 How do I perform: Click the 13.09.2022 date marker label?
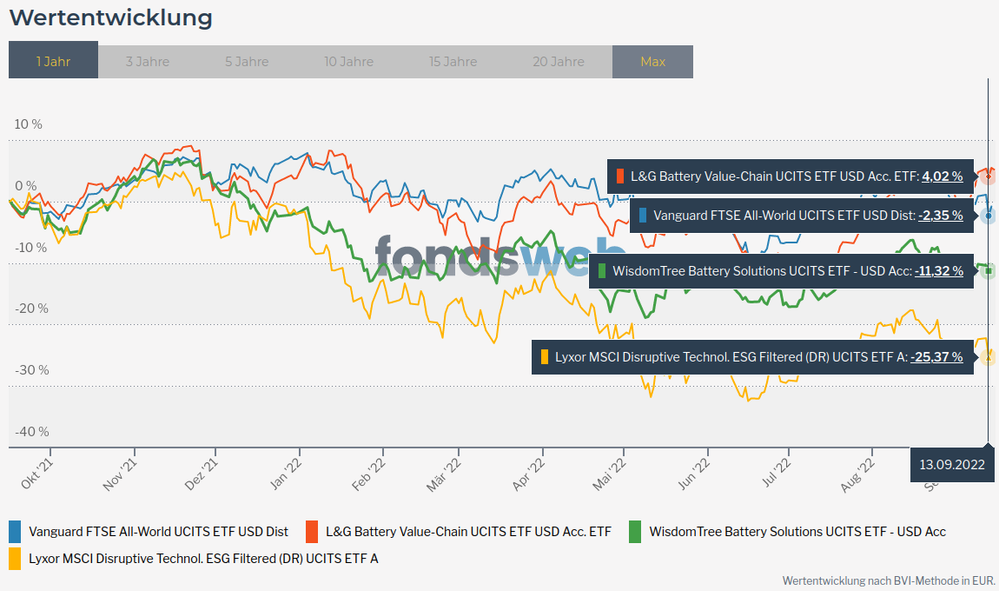coord(953,464)
